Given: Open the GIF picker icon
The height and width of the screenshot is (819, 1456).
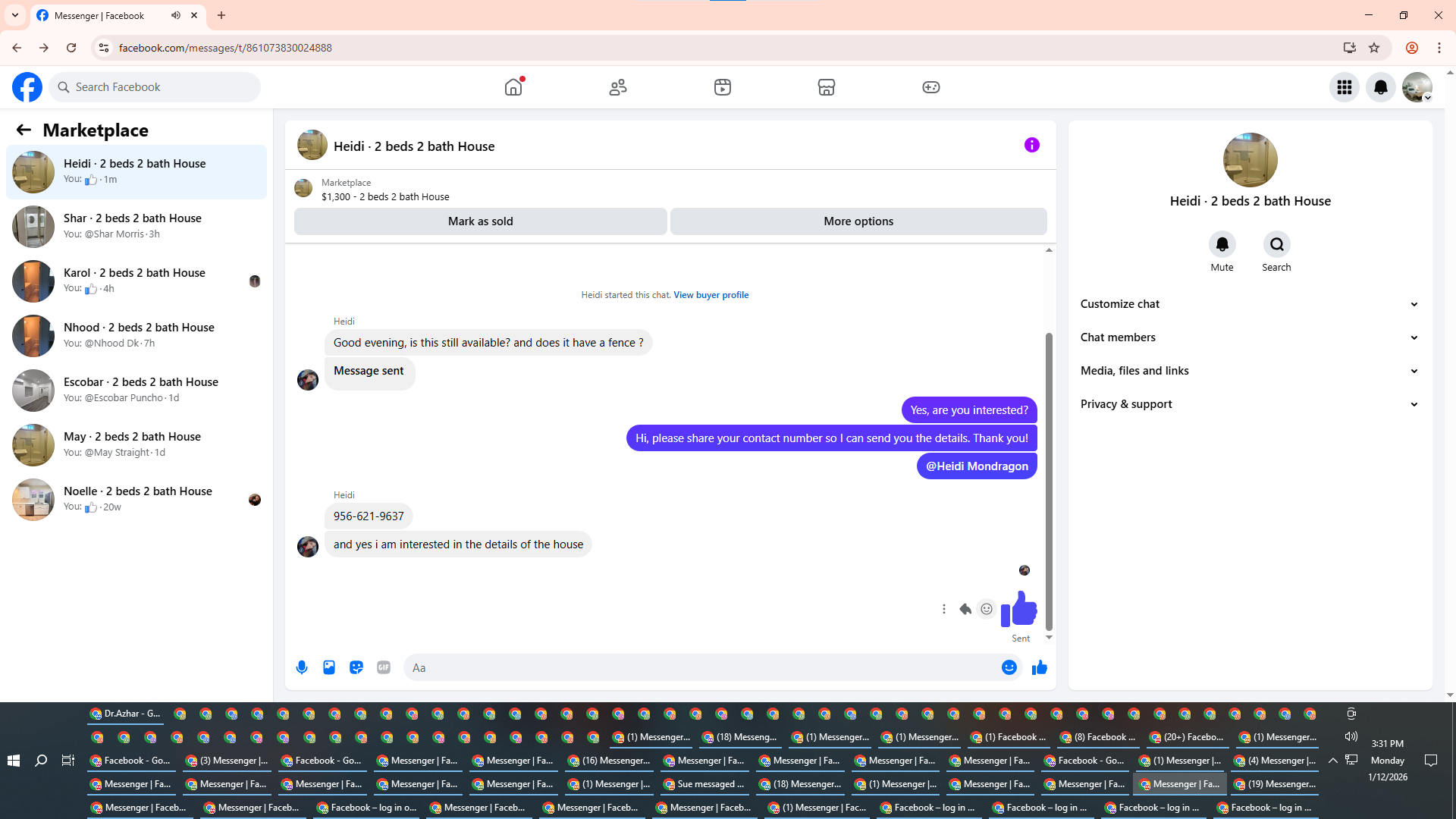Looking at the screenshot, I should pos(384,667).
